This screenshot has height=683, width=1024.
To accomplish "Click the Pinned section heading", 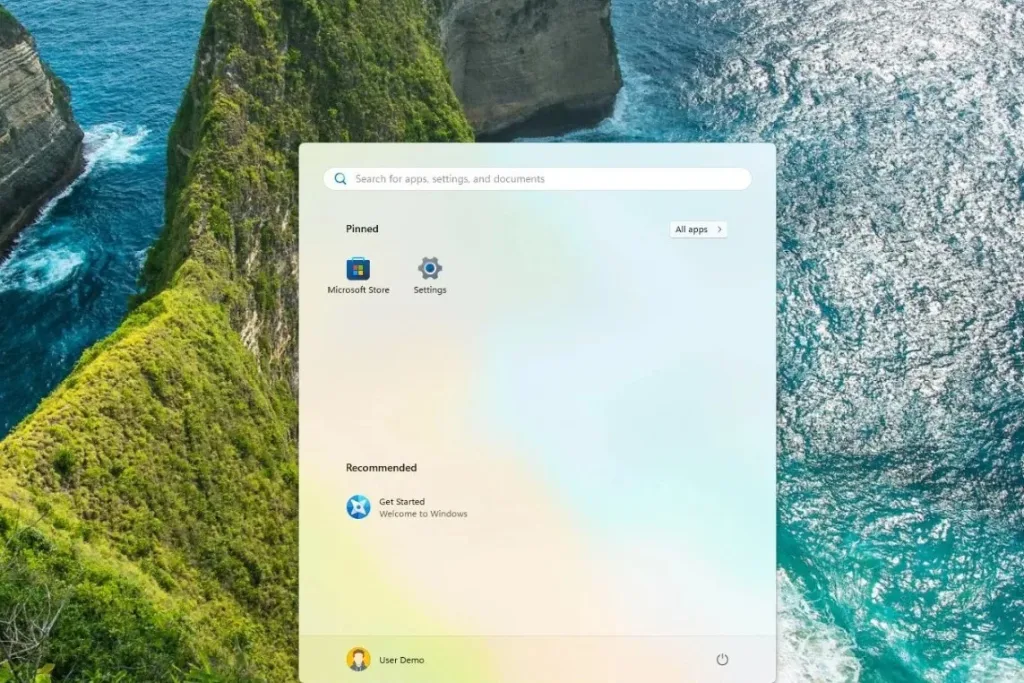I will pyautogui.click(x=362, y=229).
